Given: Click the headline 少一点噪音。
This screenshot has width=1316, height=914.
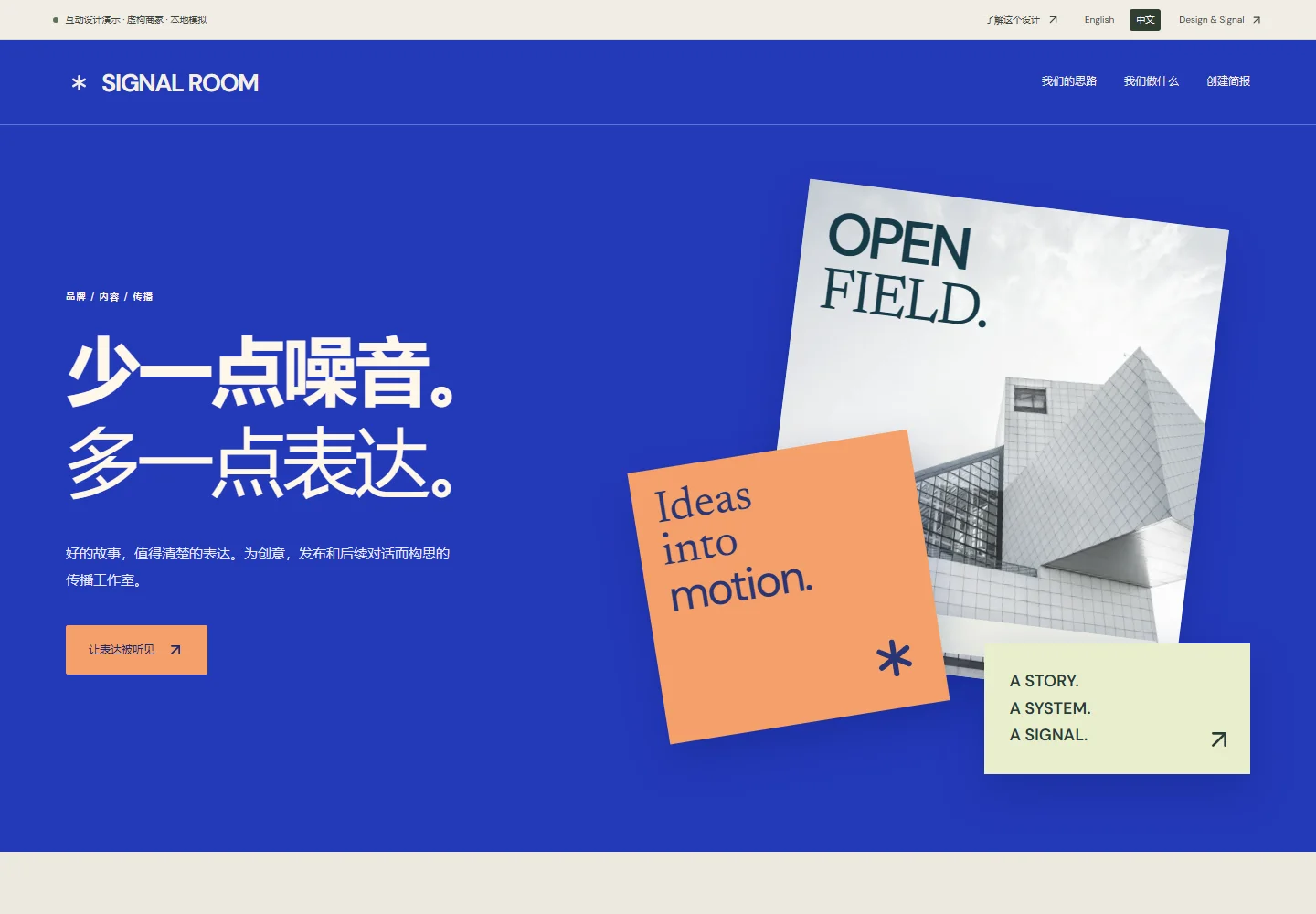Looking at the screenshot, I should 260,372.
